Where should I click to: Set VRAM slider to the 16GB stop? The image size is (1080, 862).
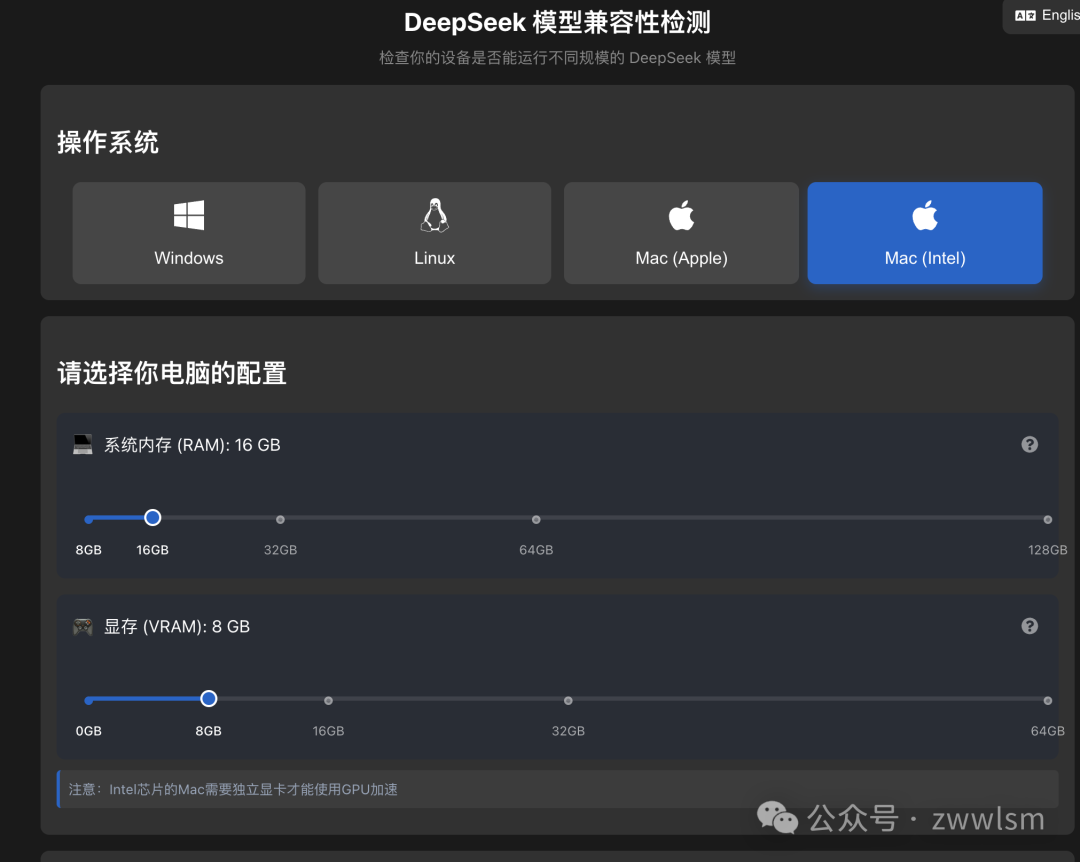[x=329, y=701]
